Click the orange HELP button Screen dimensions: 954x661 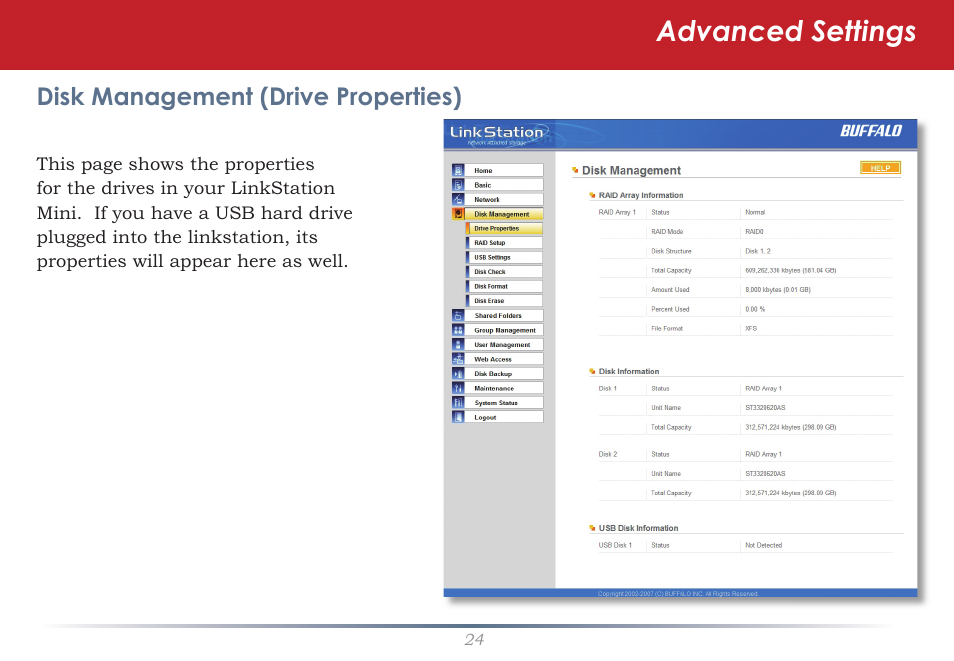(x=880, y=168)
